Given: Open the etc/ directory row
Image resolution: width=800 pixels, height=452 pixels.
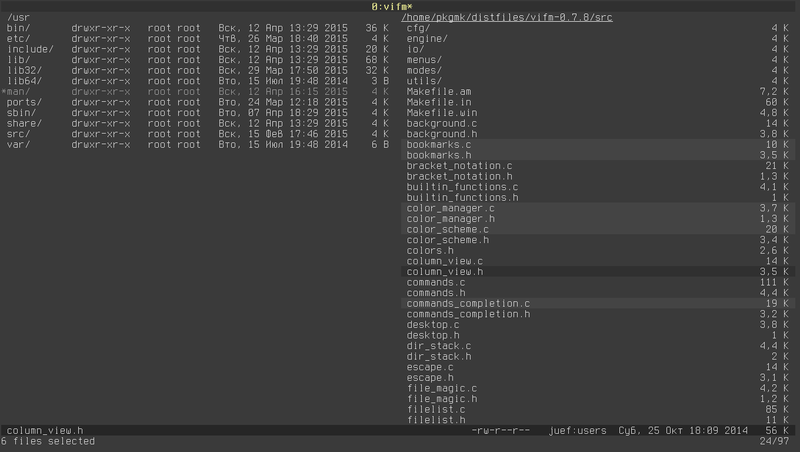Looking at the screenshot, I should 197,39.
